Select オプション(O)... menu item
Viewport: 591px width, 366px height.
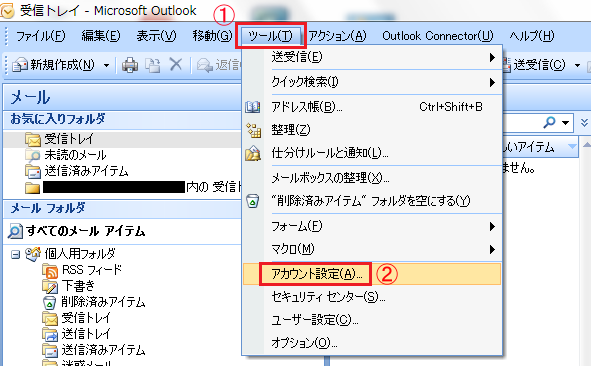(372, 343)
